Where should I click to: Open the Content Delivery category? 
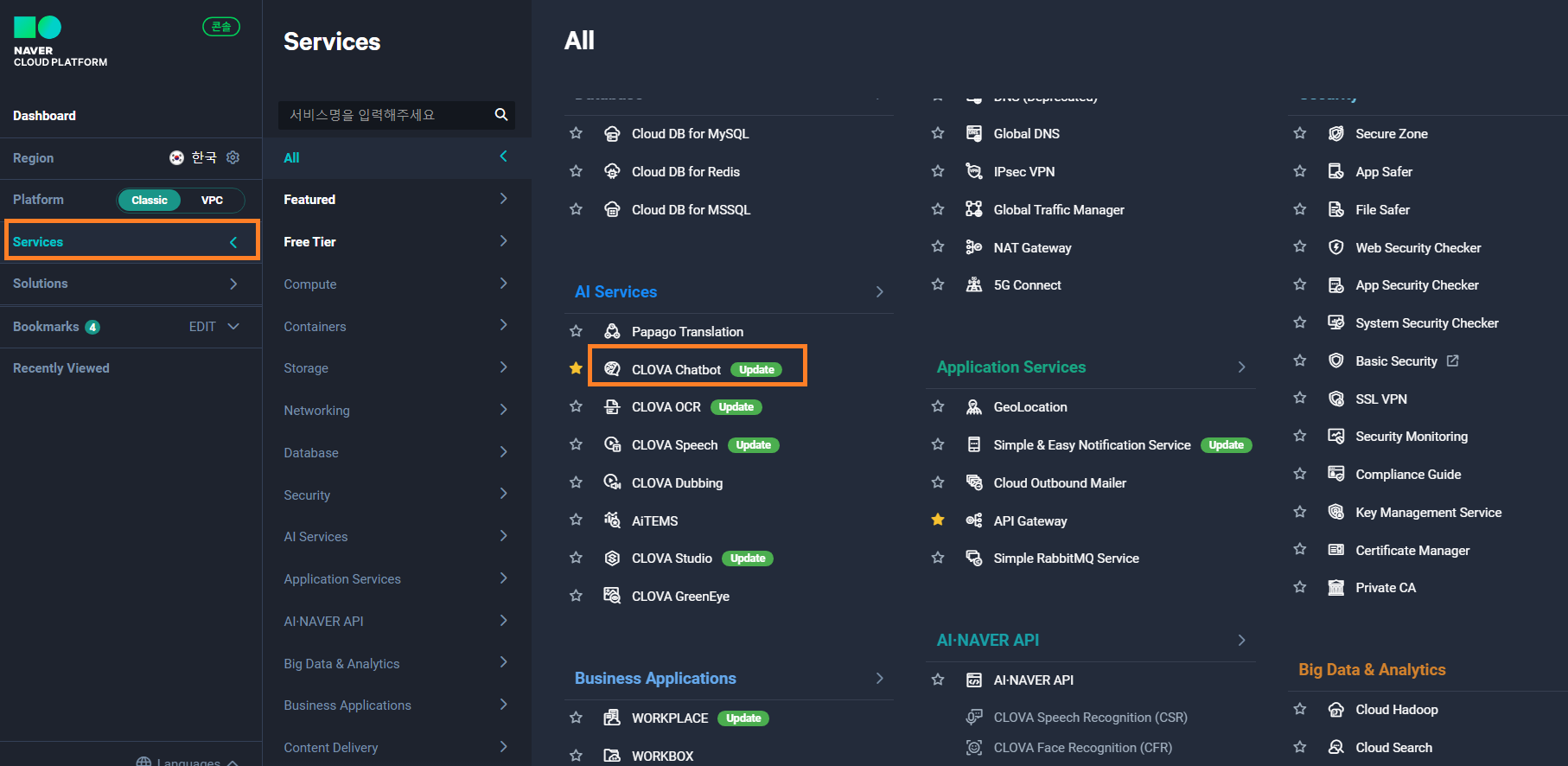[x=397, y=748]
